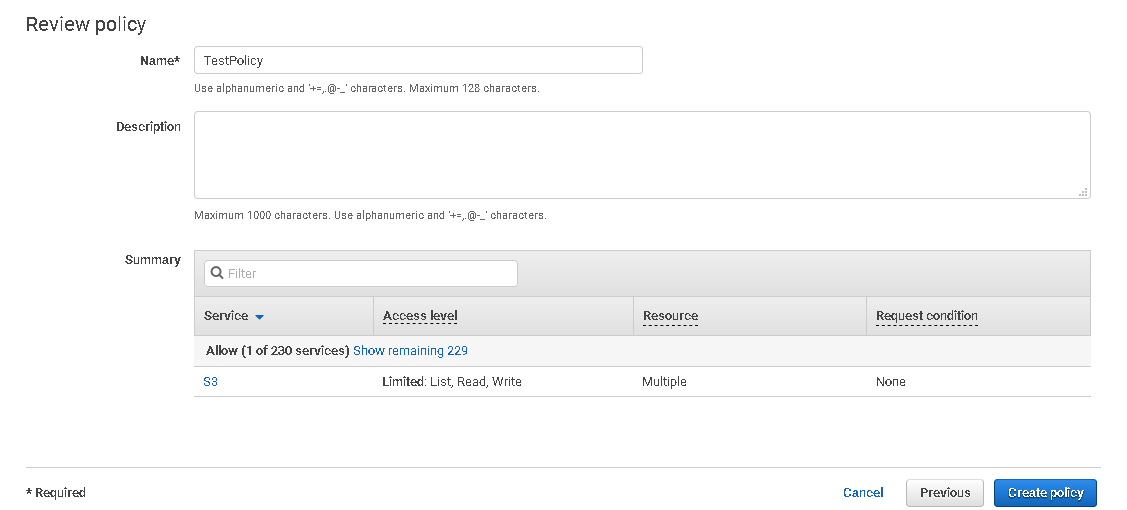
Task: Click the None request condition cell
Action: pos(890,382)
